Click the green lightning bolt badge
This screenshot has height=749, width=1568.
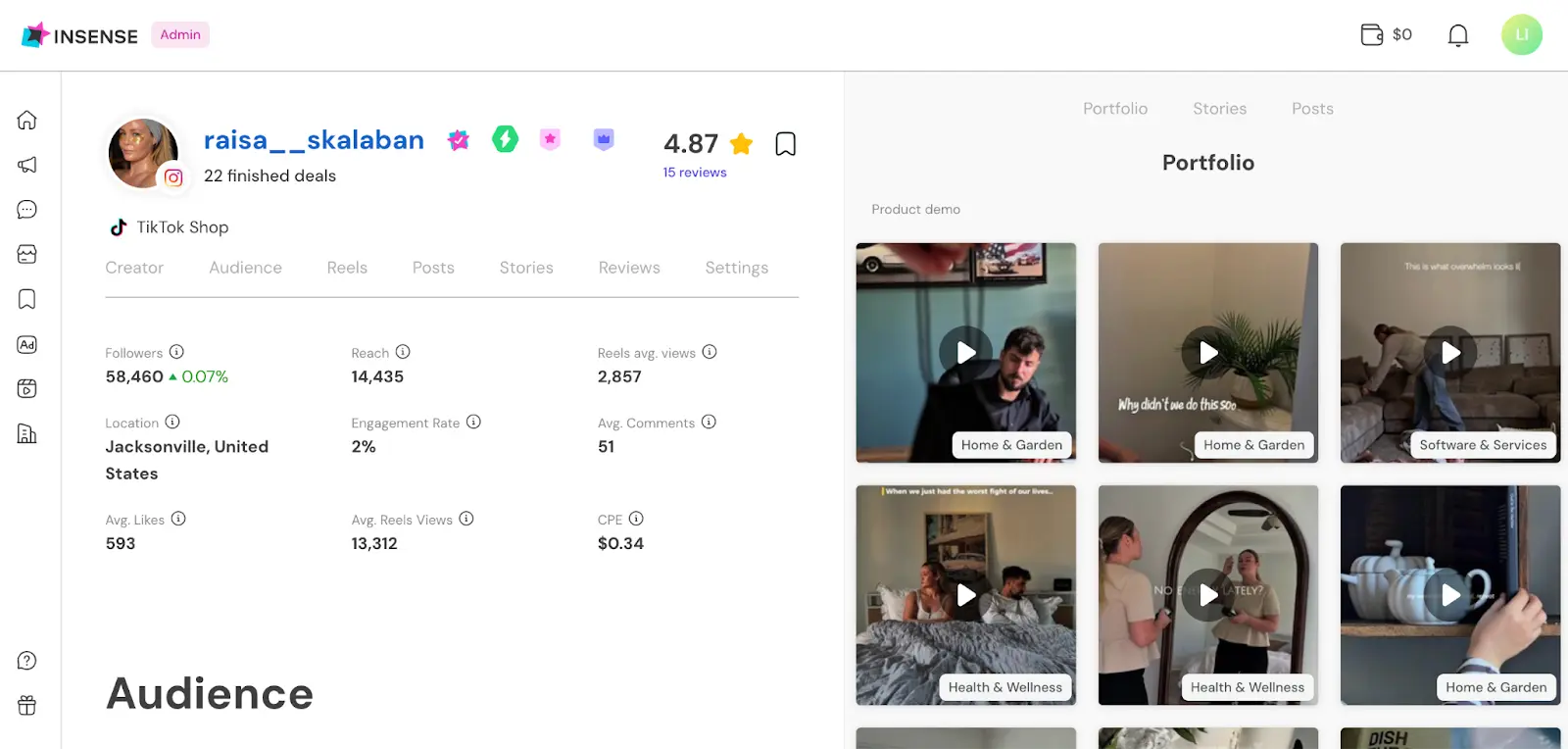point(506,139)
